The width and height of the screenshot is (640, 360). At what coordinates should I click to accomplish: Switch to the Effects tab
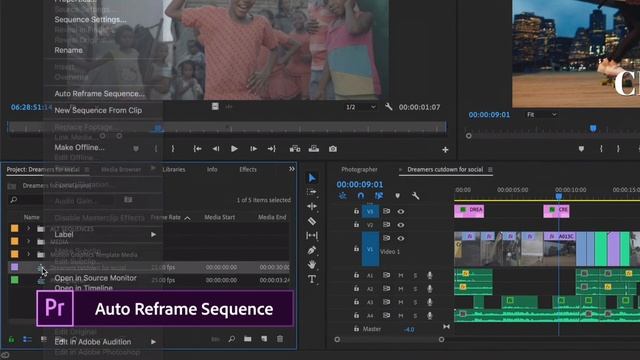[x=248, y=169]
